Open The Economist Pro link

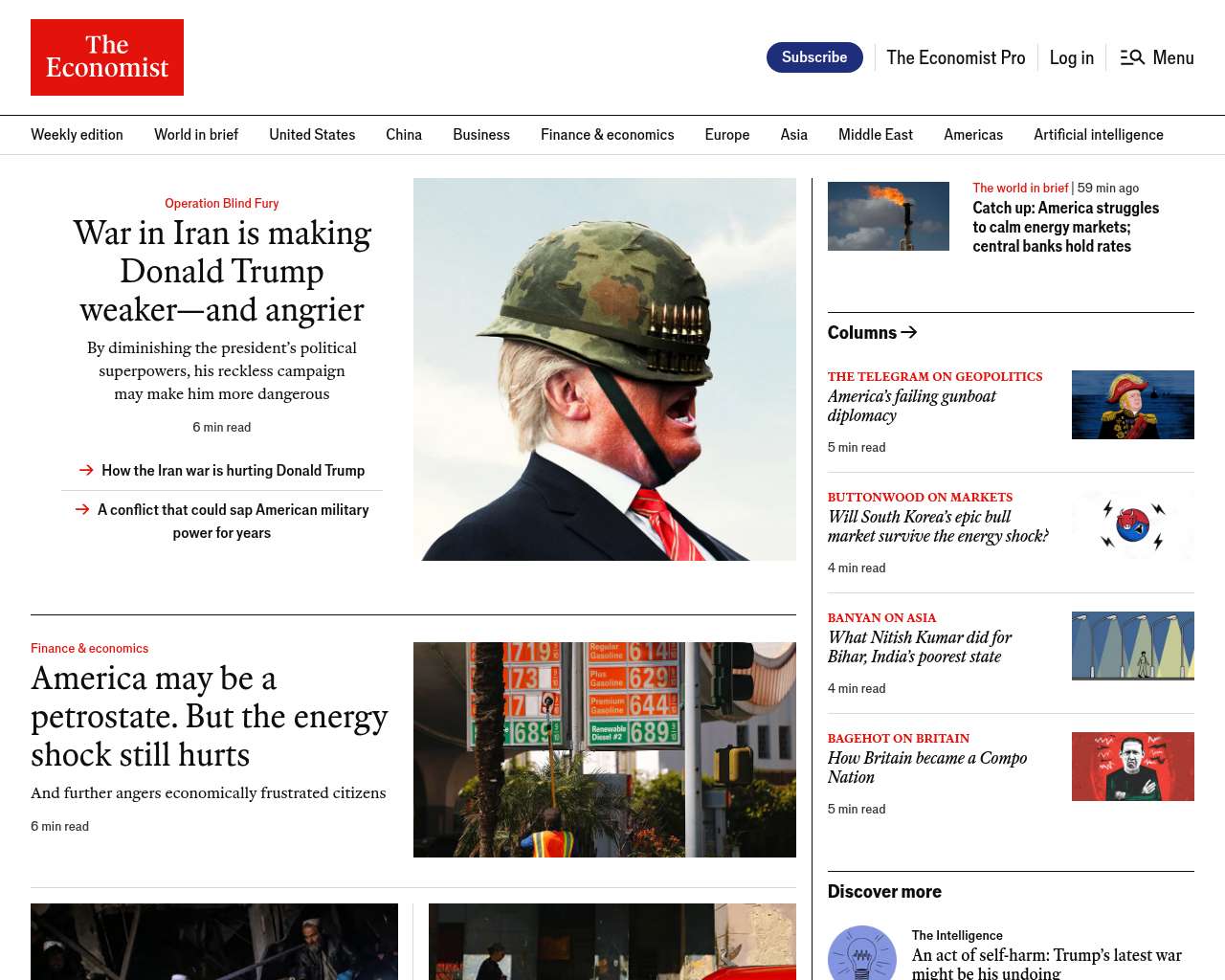click(956, 57)
